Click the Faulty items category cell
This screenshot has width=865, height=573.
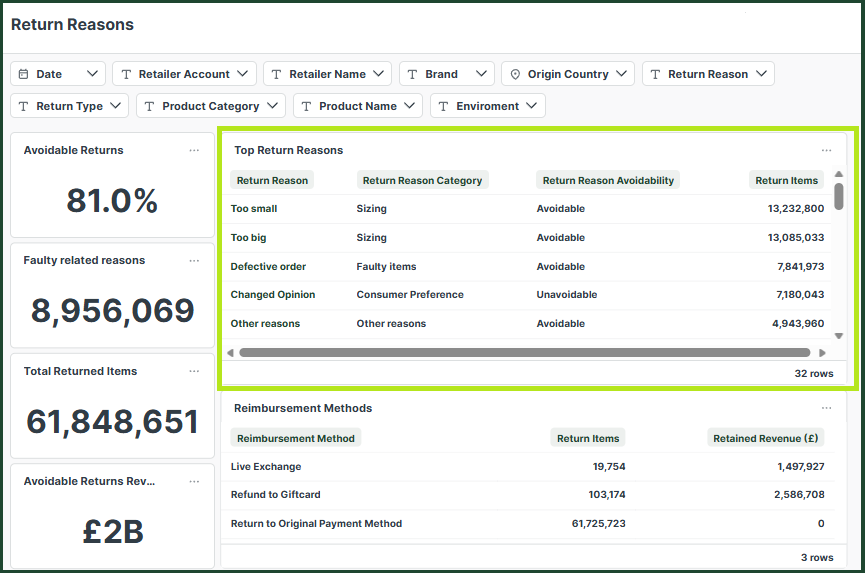click(386, 266)
